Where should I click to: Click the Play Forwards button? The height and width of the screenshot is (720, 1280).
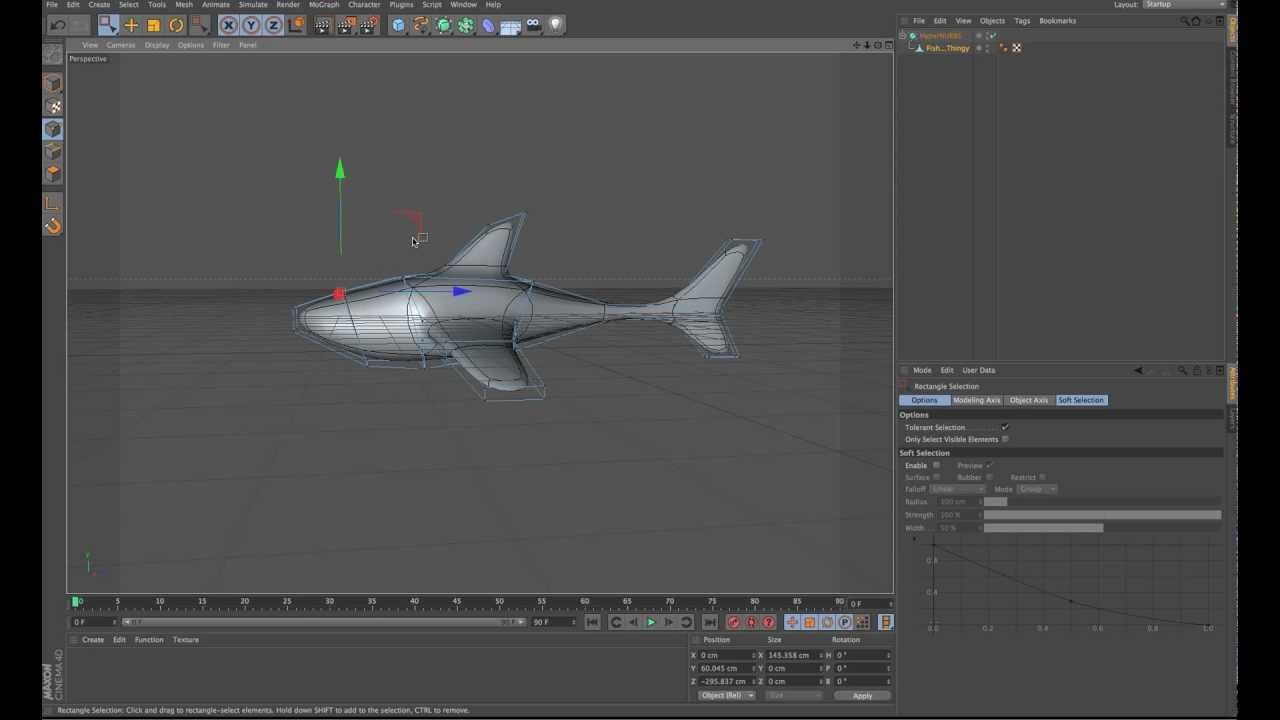[x=651, y=622]
